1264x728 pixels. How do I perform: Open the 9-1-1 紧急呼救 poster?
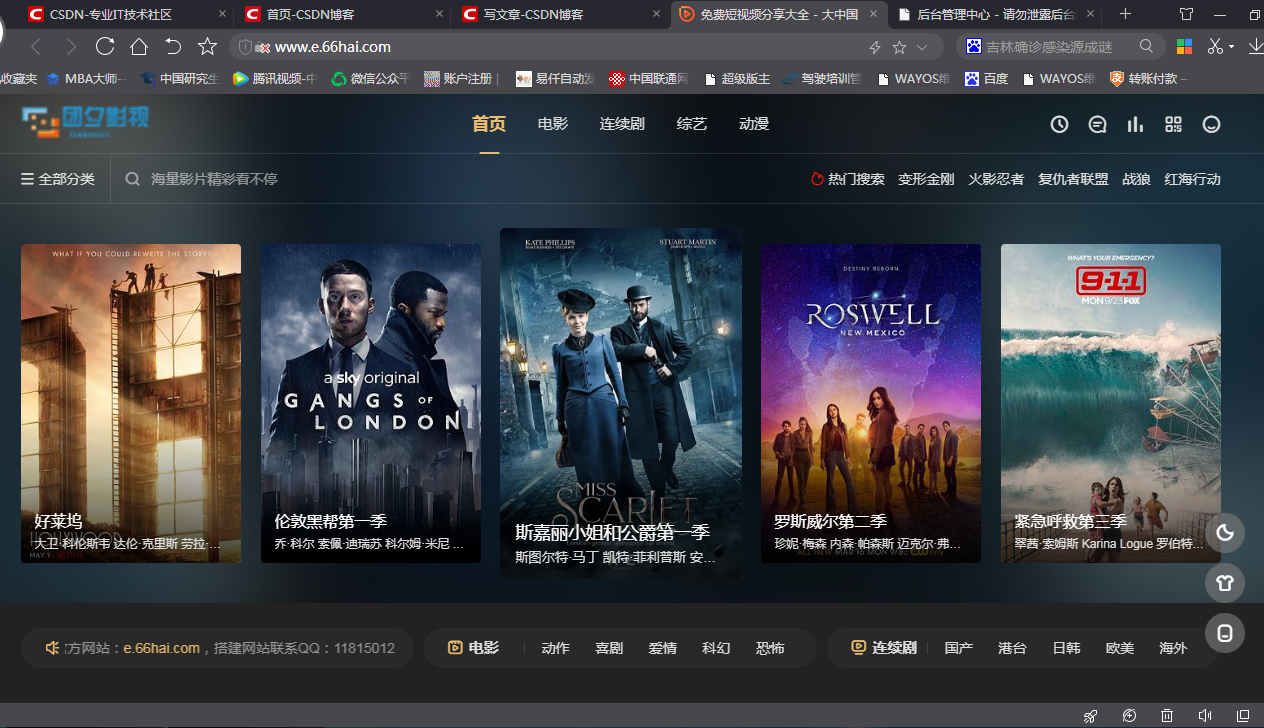pyautogui.click(x=1111, y=403)
